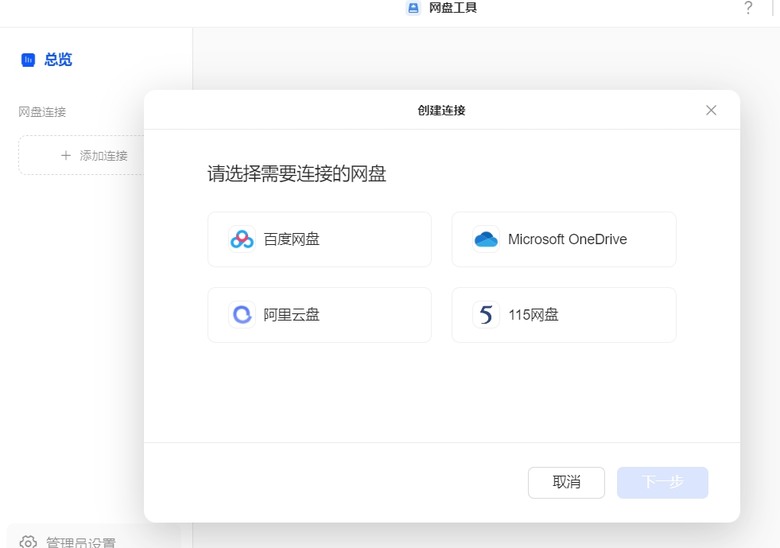Click the Baidu Netdisk logo icon
Viewport: 780px width, 548px height.
(242, 239)
